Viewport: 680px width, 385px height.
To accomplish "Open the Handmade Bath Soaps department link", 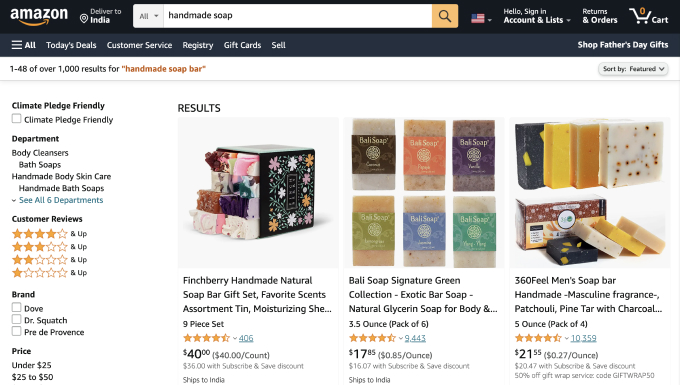I will pyautogui.click(x=61, y=188).
